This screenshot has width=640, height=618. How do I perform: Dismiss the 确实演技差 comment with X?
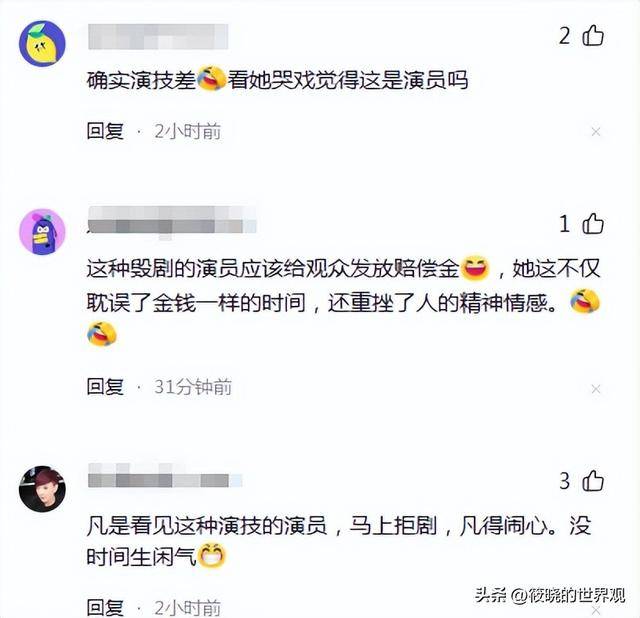(x=596, y=131)
